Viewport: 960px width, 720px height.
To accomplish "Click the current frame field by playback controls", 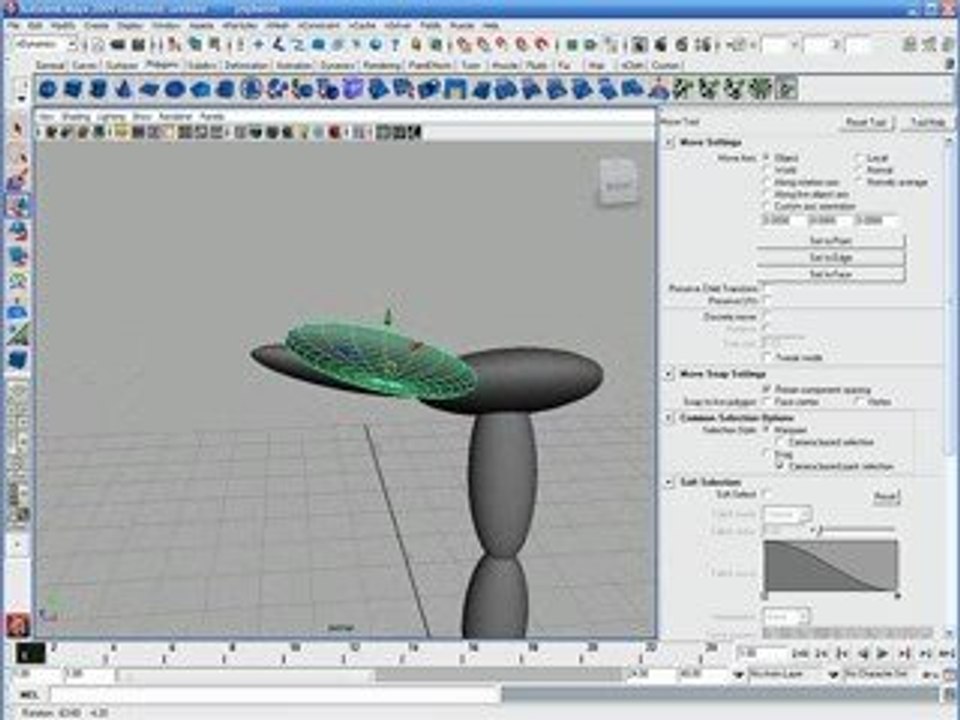I will pos(760,654).
